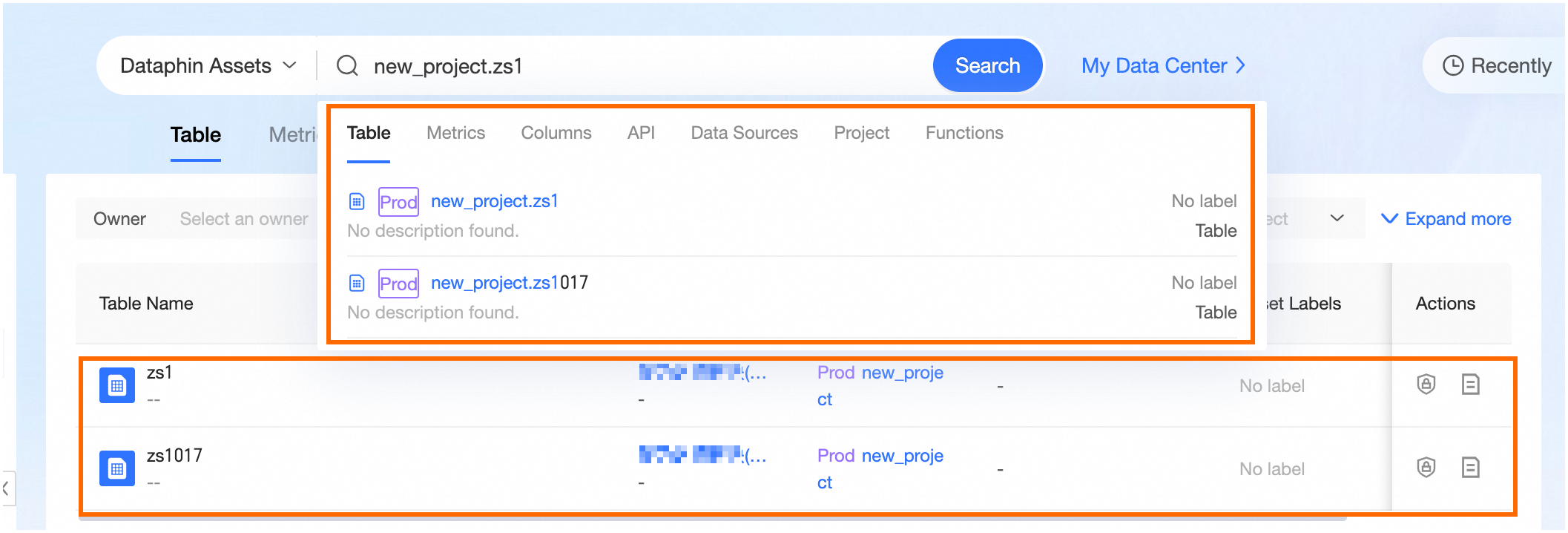This screenshot has width=1568, height=533.
Task: Click the zs1017 table name
Action: pos(174,456)
